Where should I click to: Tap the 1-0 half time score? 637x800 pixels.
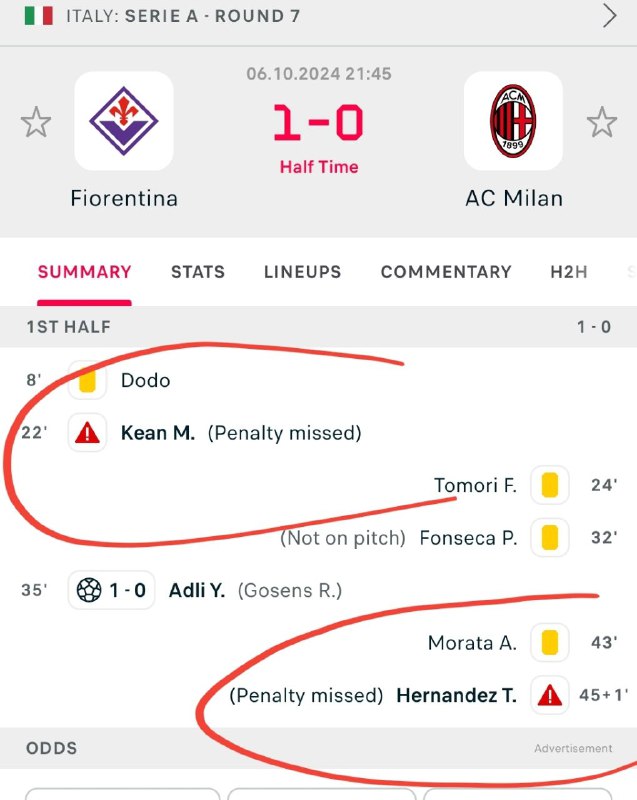click(319, 124)
